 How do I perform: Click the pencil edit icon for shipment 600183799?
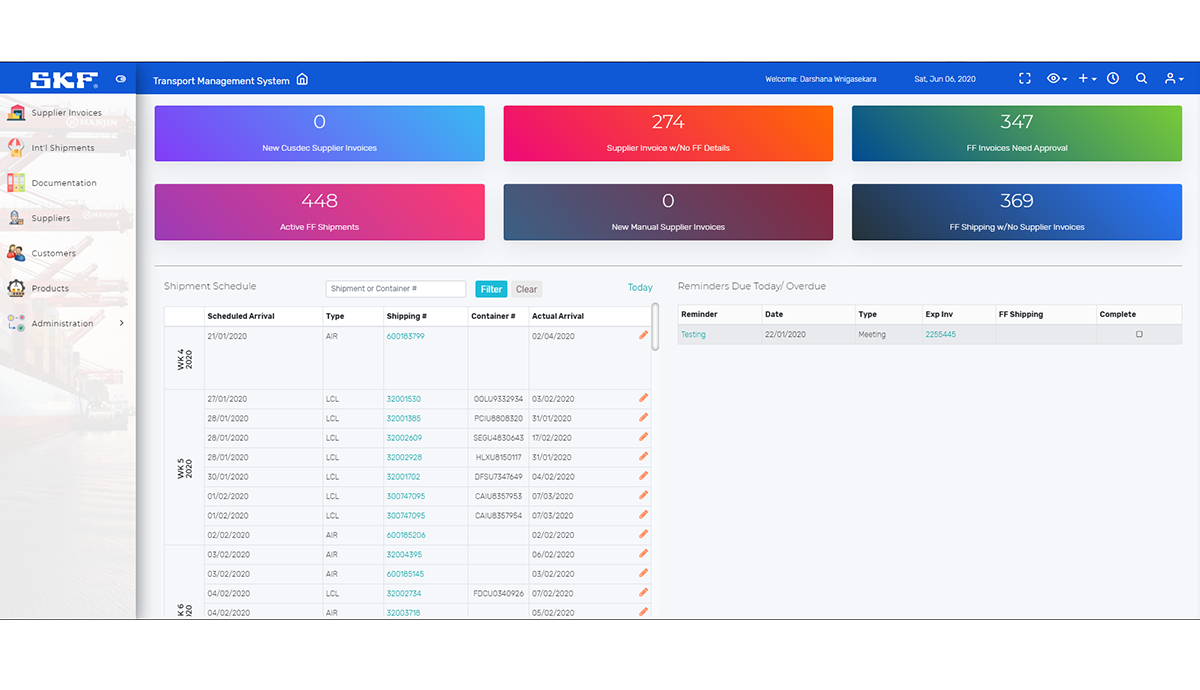[644, 336]
